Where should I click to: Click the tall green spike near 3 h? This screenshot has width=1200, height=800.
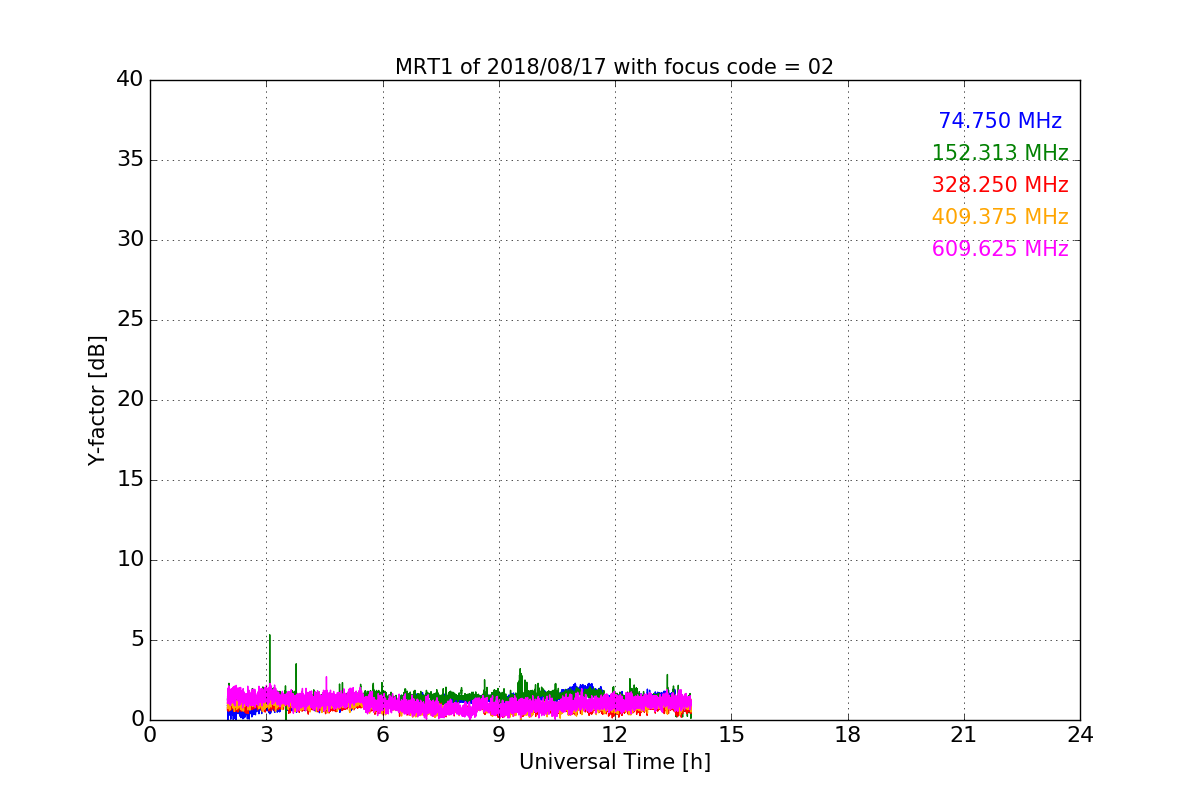pyautogui.click(x=269, y=660)
